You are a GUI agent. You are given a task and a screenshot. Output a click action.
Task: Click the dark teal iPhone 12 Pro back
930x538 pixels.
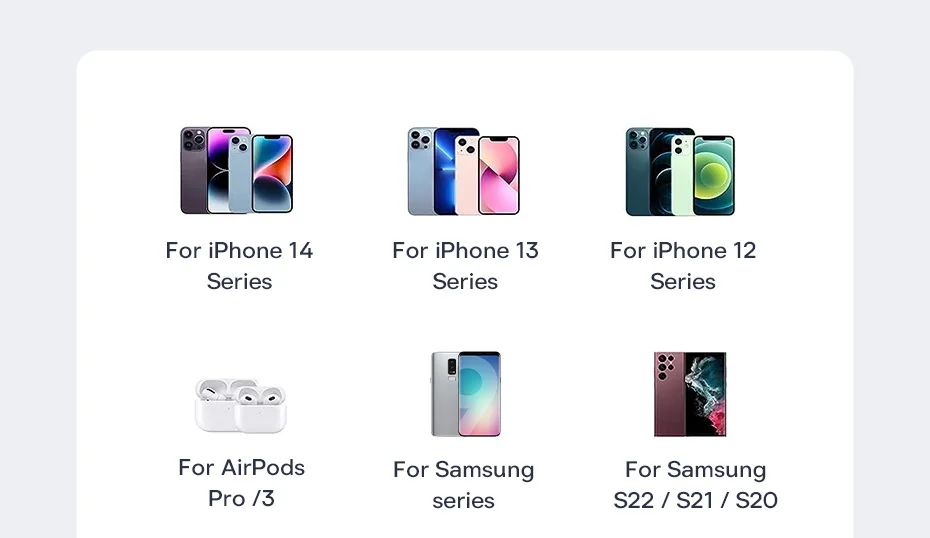click(638, 171)
